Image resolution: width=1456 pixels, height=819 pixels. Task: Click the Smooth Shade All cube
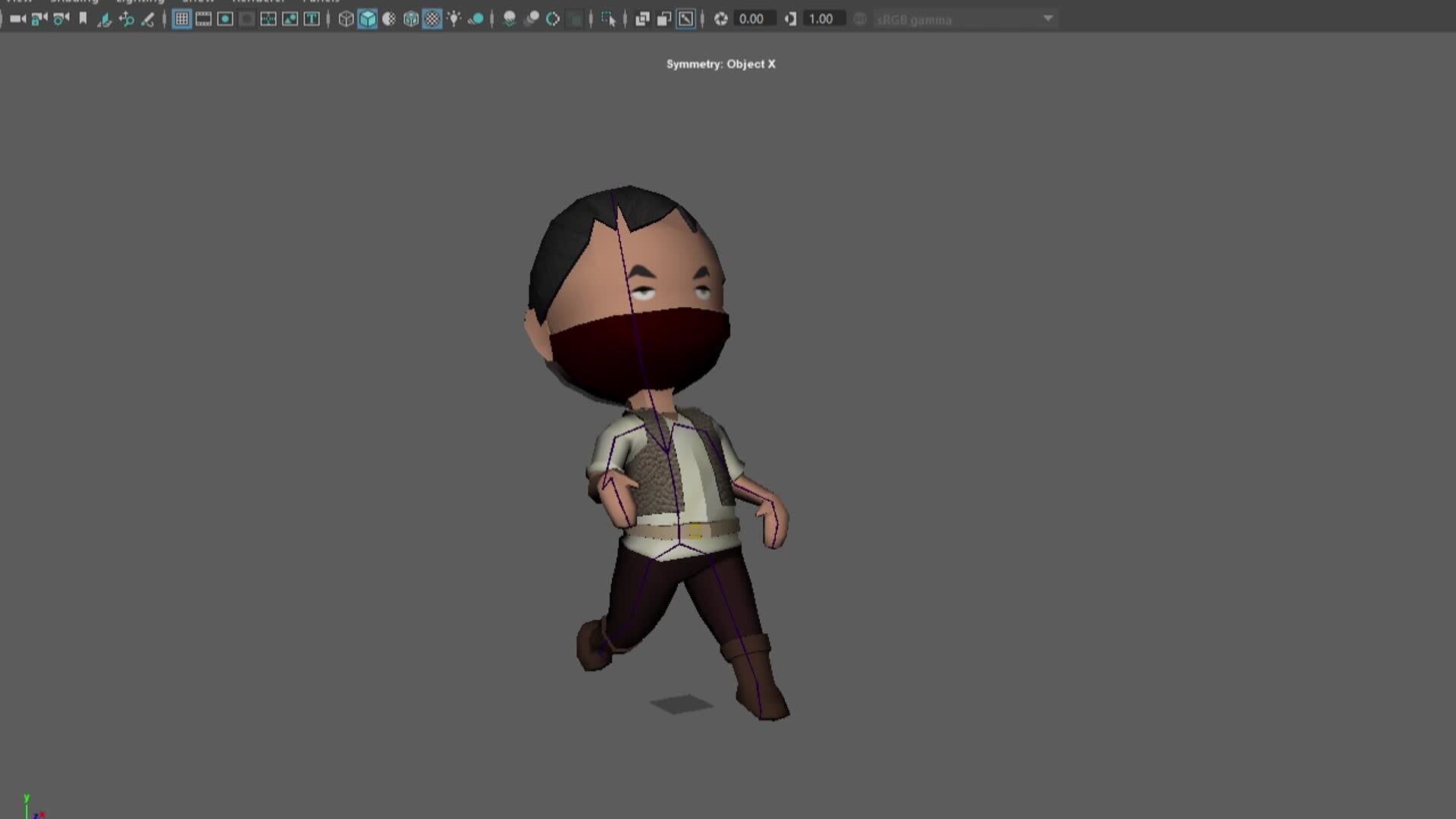click(368, 19)
